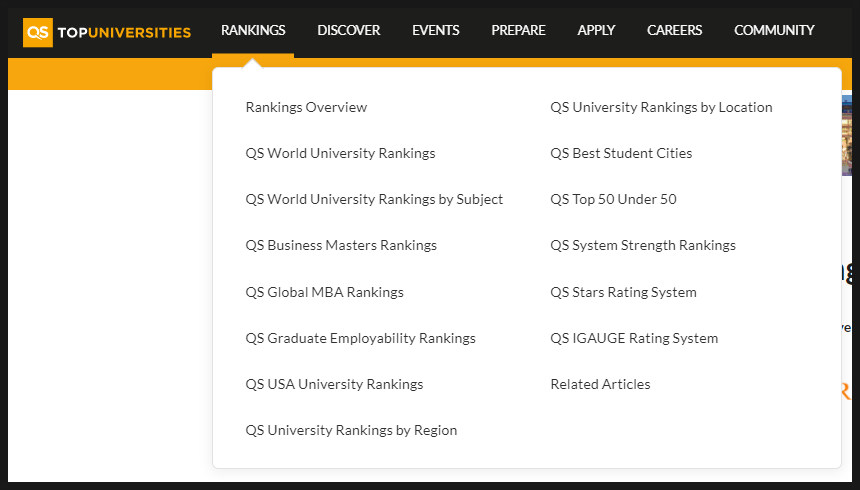860x490 pixels.
Task: Select QS Global MBA Rankings
Action: click(324, 292)
